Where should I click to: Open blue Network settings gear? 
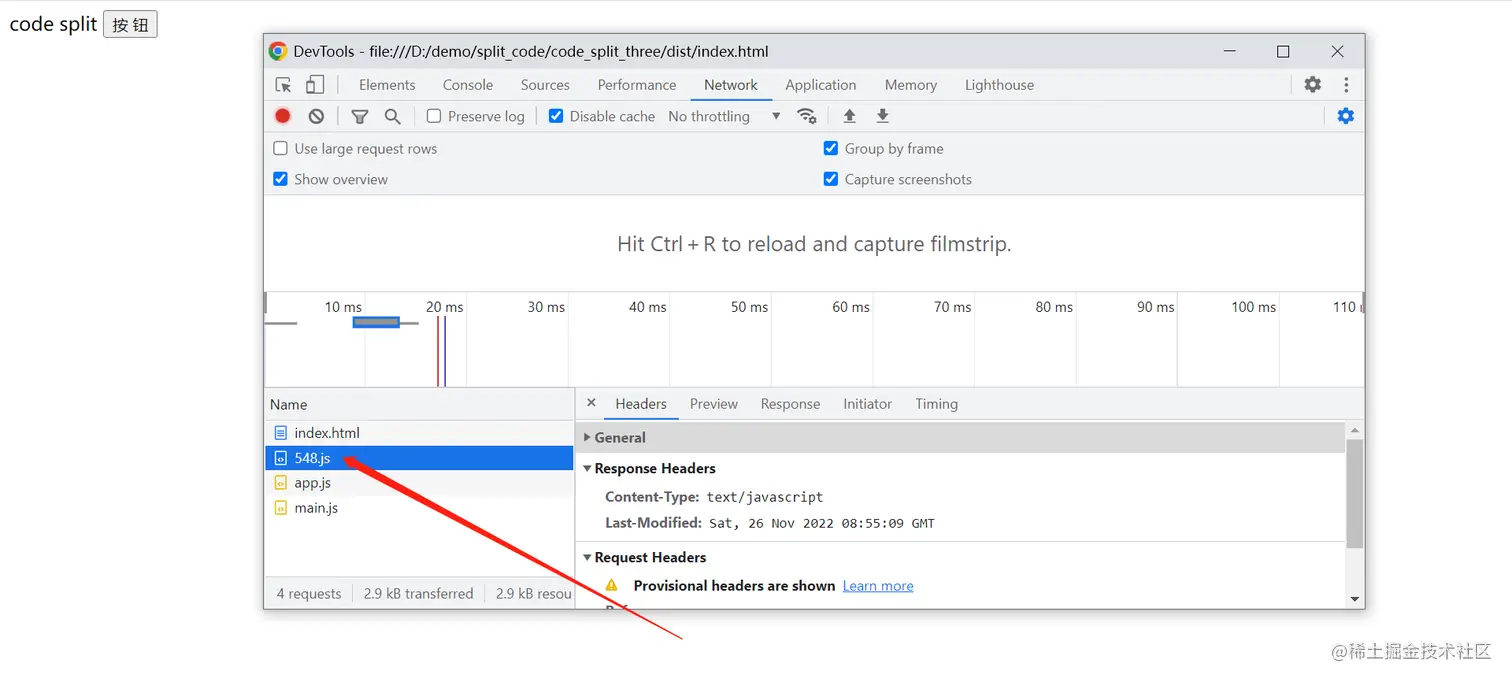[1346, 116]
